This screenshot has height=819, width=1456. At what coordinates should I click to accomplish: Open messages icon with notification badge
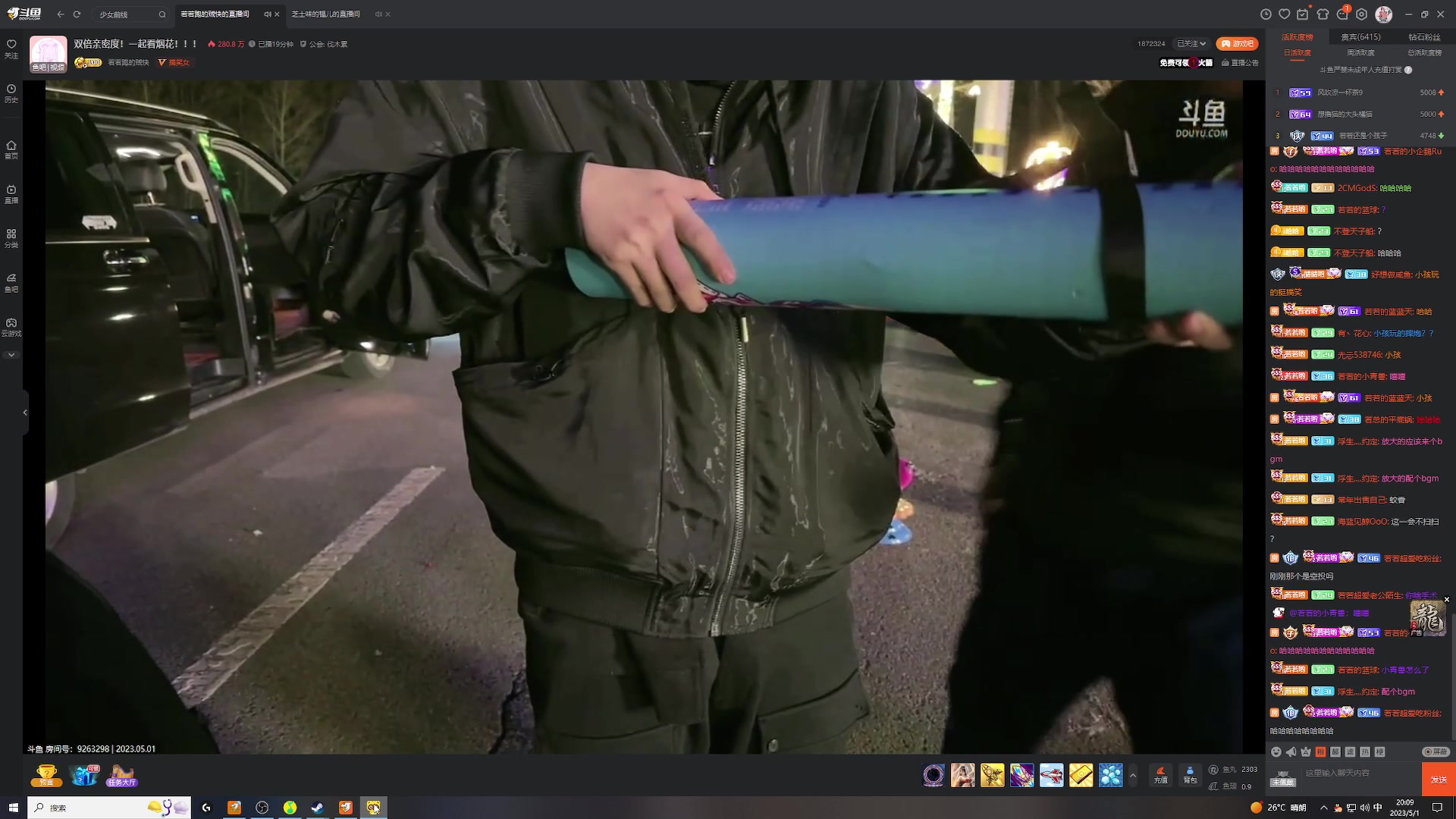coord(1342,14)
